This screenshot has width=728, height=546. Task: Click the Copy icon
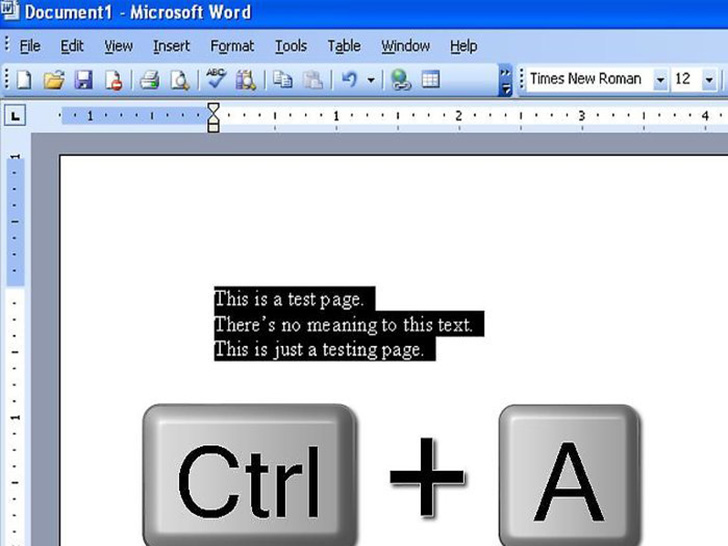tap(282, 80)
